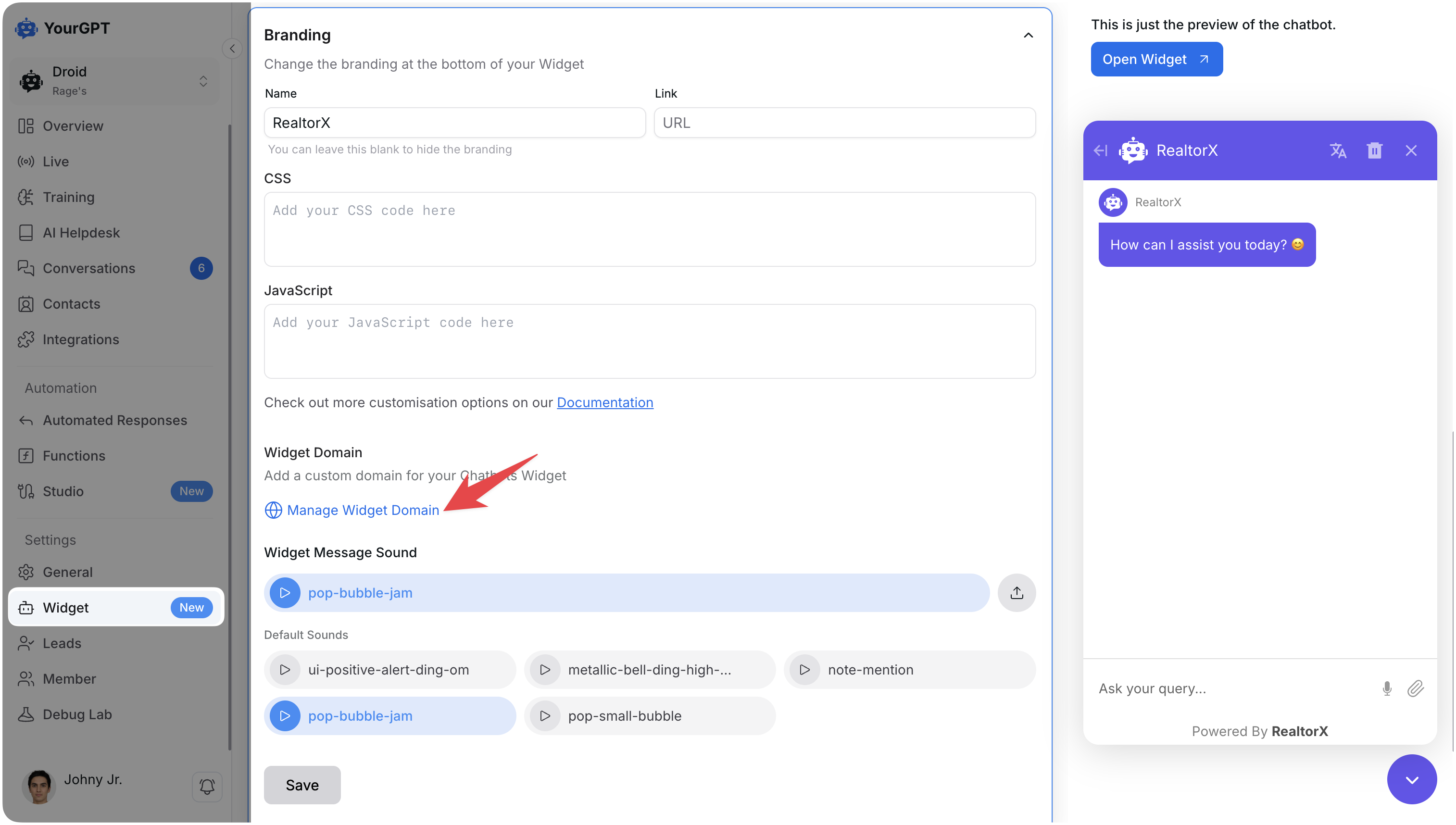Click the Name input field for branding
1456x825 pixels.
point(455,122)
